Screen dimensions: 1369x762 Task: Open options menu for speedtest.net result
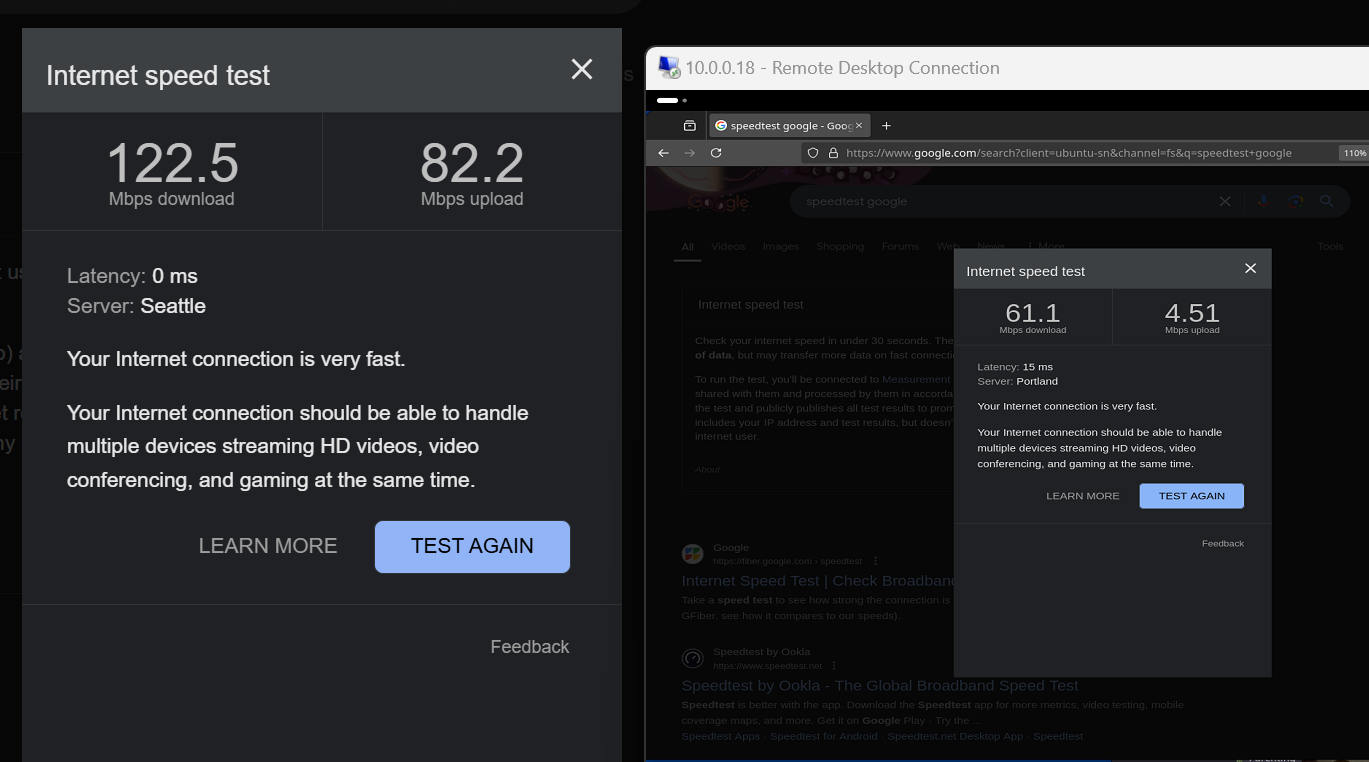[834, 666]
